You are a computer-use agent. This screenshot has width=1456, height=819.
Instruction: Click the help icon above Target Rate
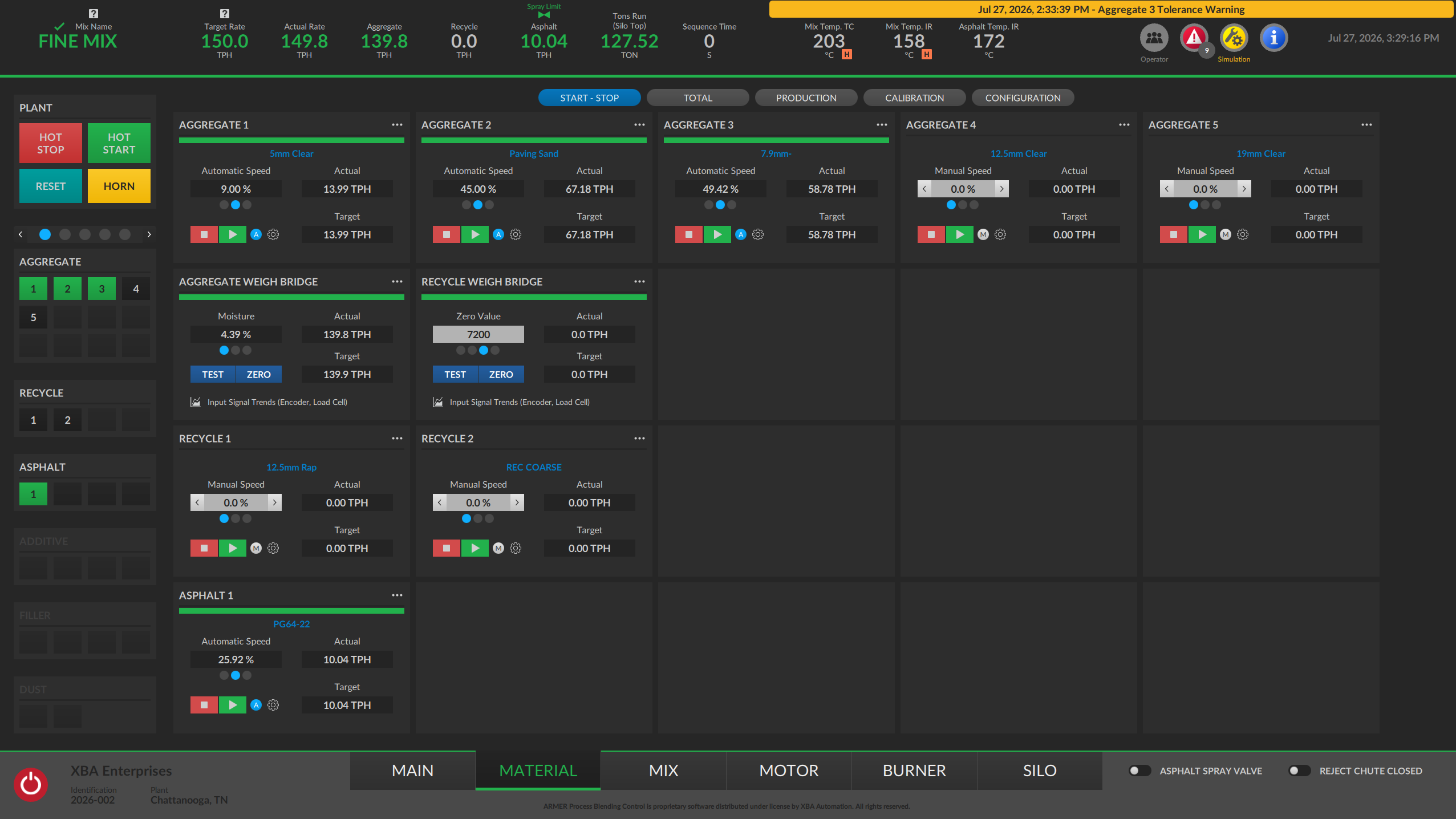(x=225, y=14)
